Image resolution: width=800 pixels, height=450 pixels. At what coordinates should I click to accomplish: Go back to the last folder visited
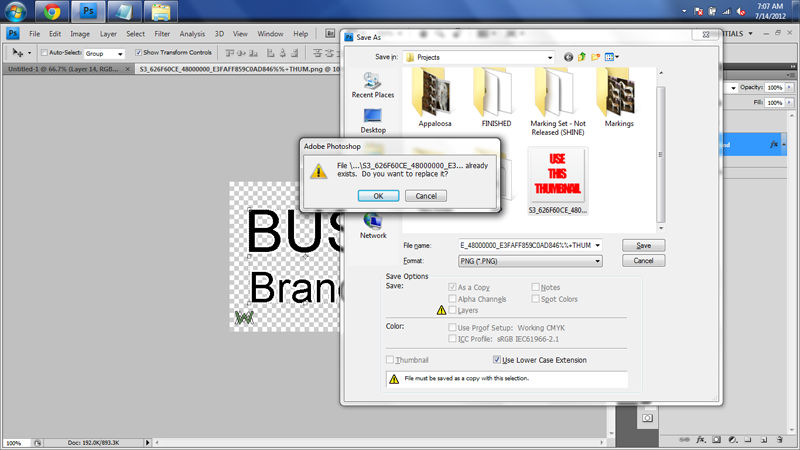[568, 57]
